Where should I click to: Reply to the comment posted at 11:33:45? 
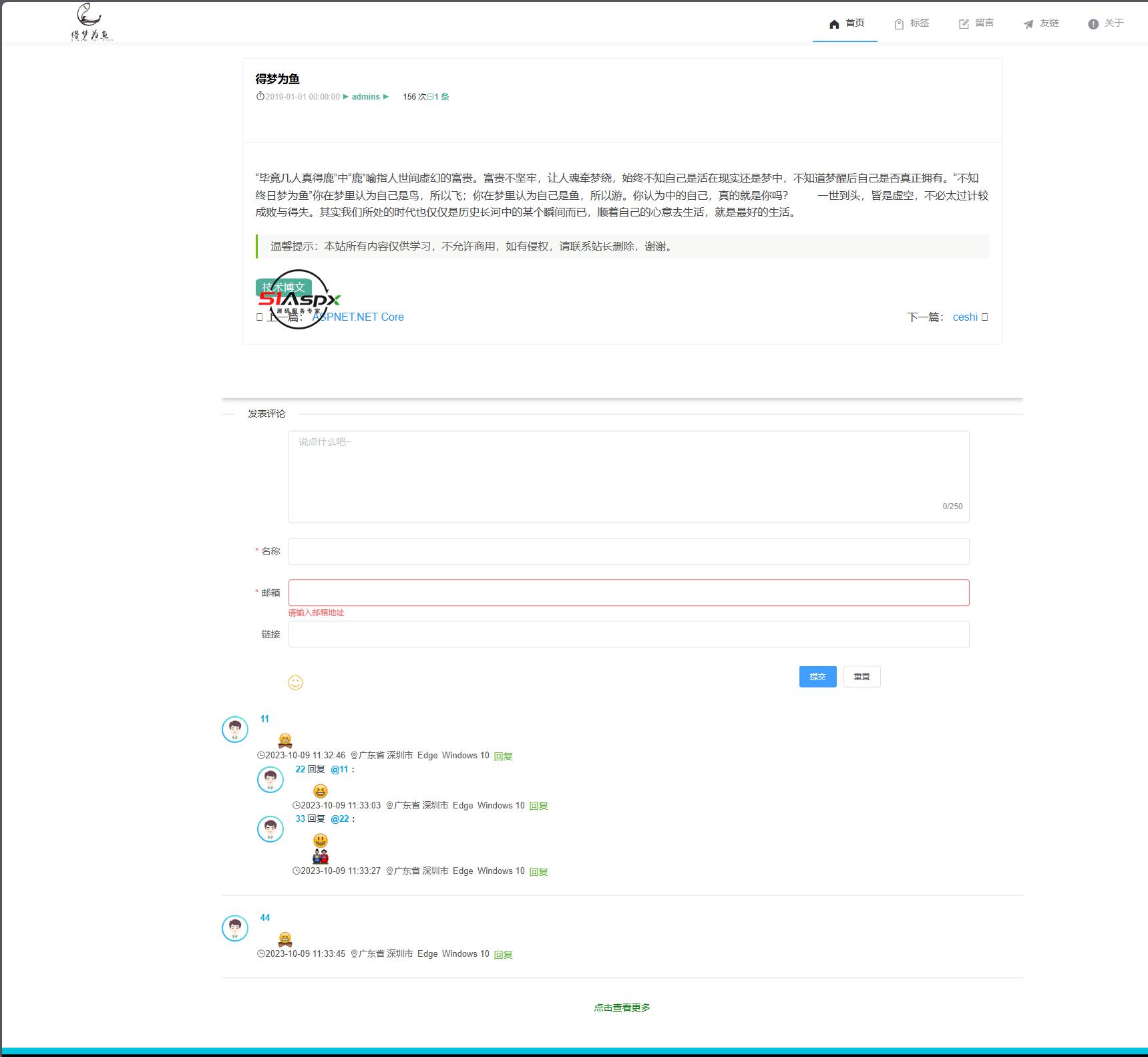[x=503, y=955]
